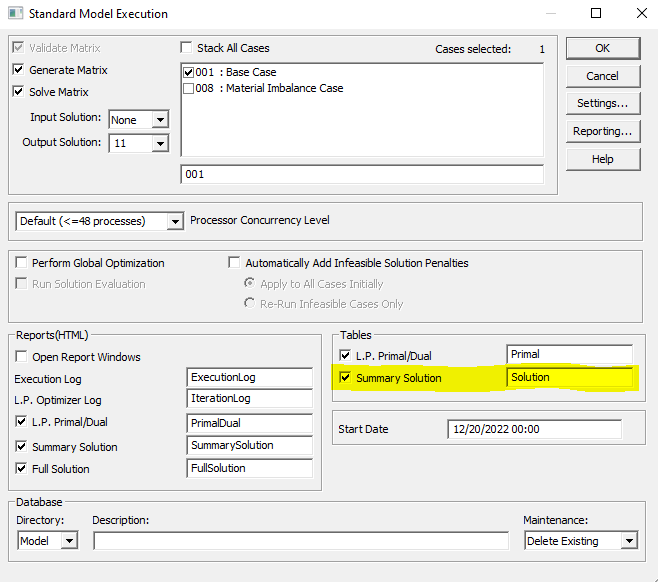658x582 pixels.
Task: Check the 008 Material Imbalance Case
Action: pos(189,88)
